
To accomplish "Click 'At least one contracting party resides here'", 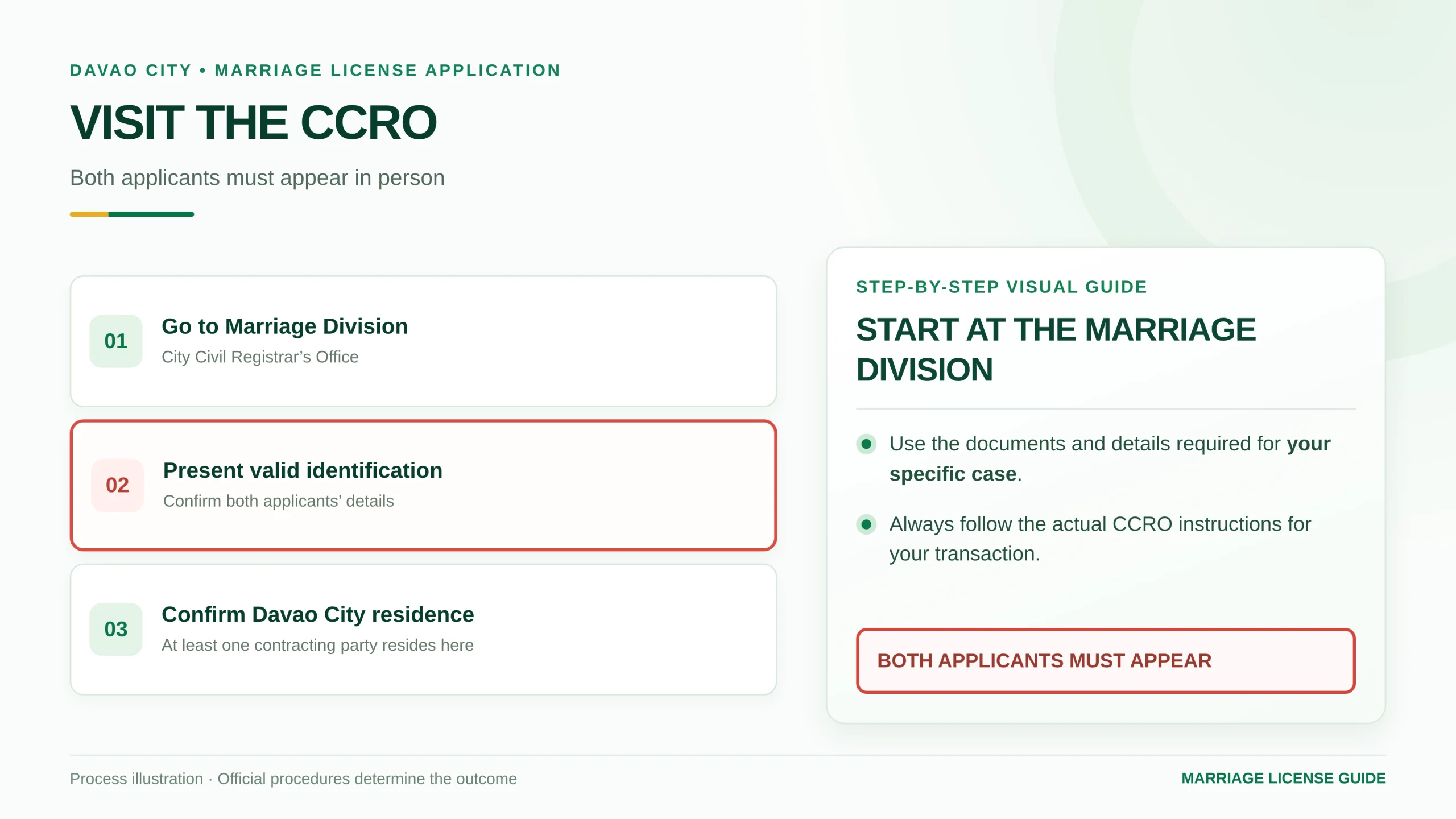I will (x=317, y=645).
